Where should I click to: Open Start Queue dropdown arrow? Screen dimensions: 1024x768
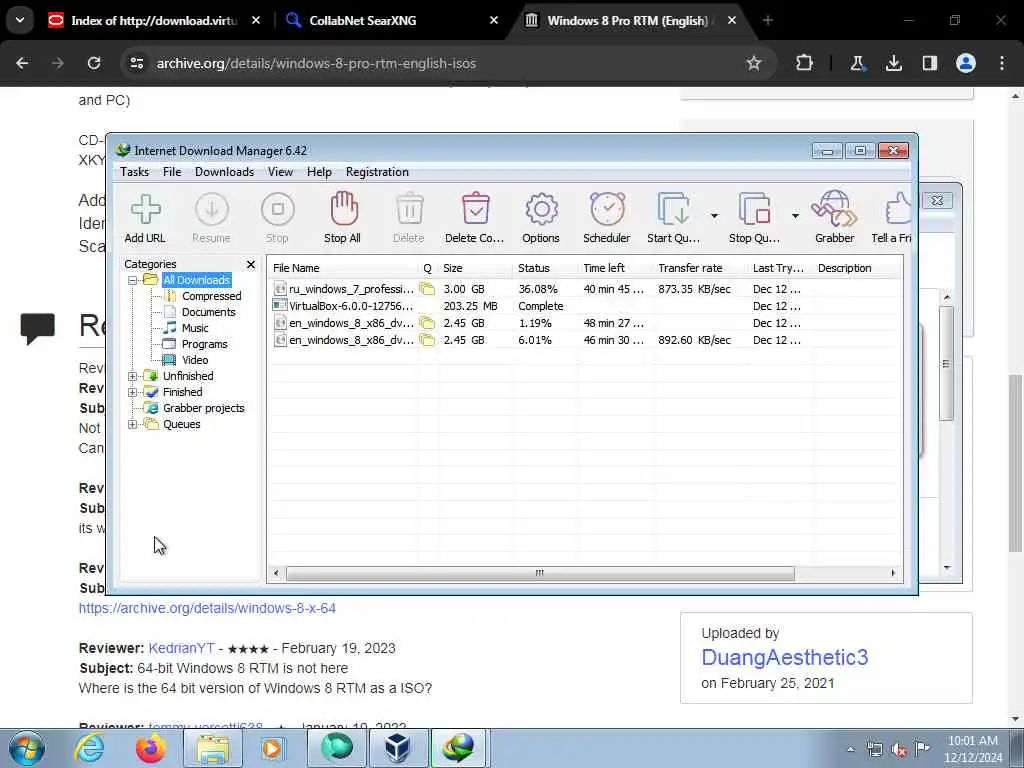(714, 216)
